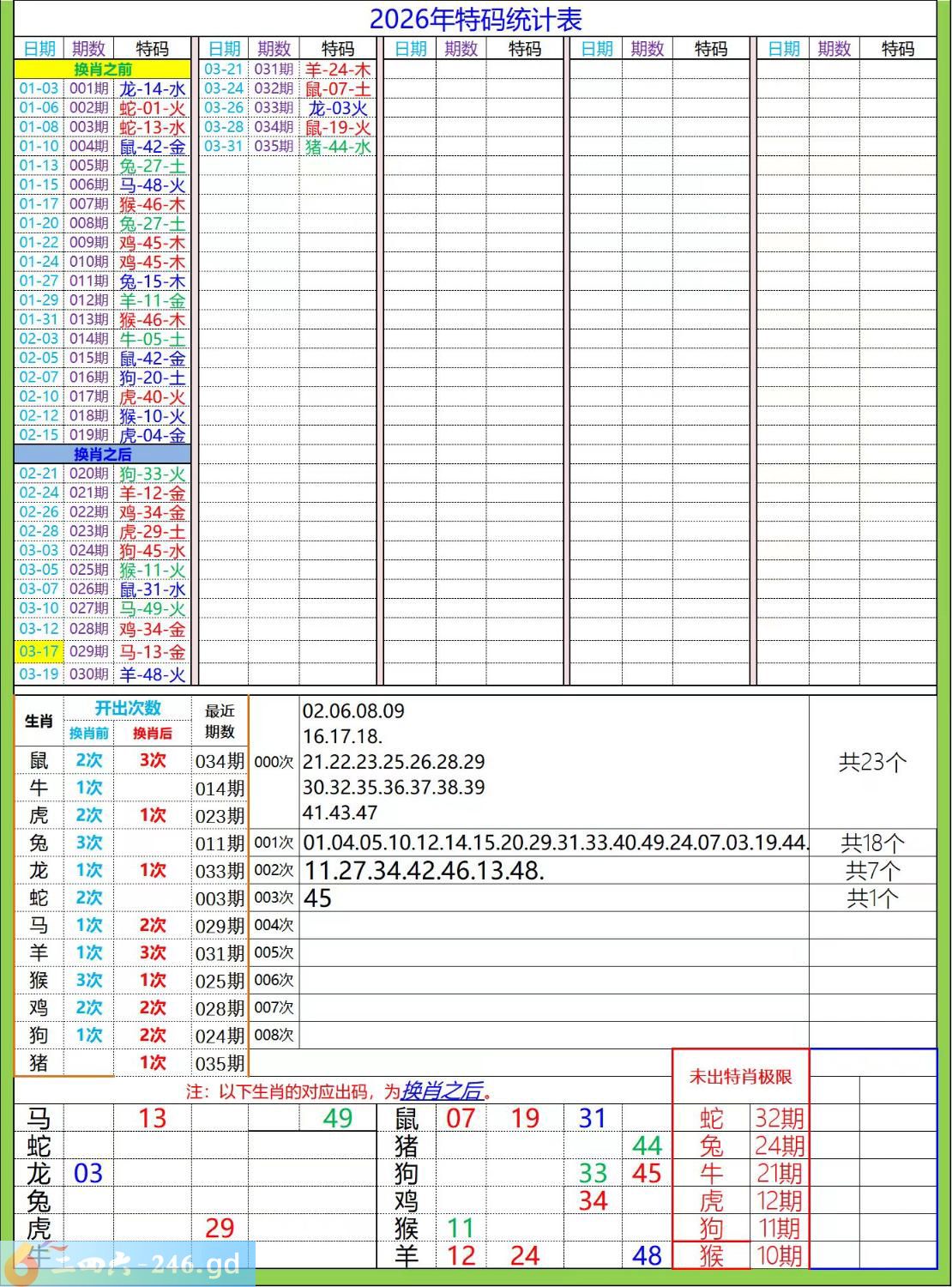Screen dimensions: 952x1287
Task: Open the underlined 换肖之后 link in note
Action: tap(442, 1091)
